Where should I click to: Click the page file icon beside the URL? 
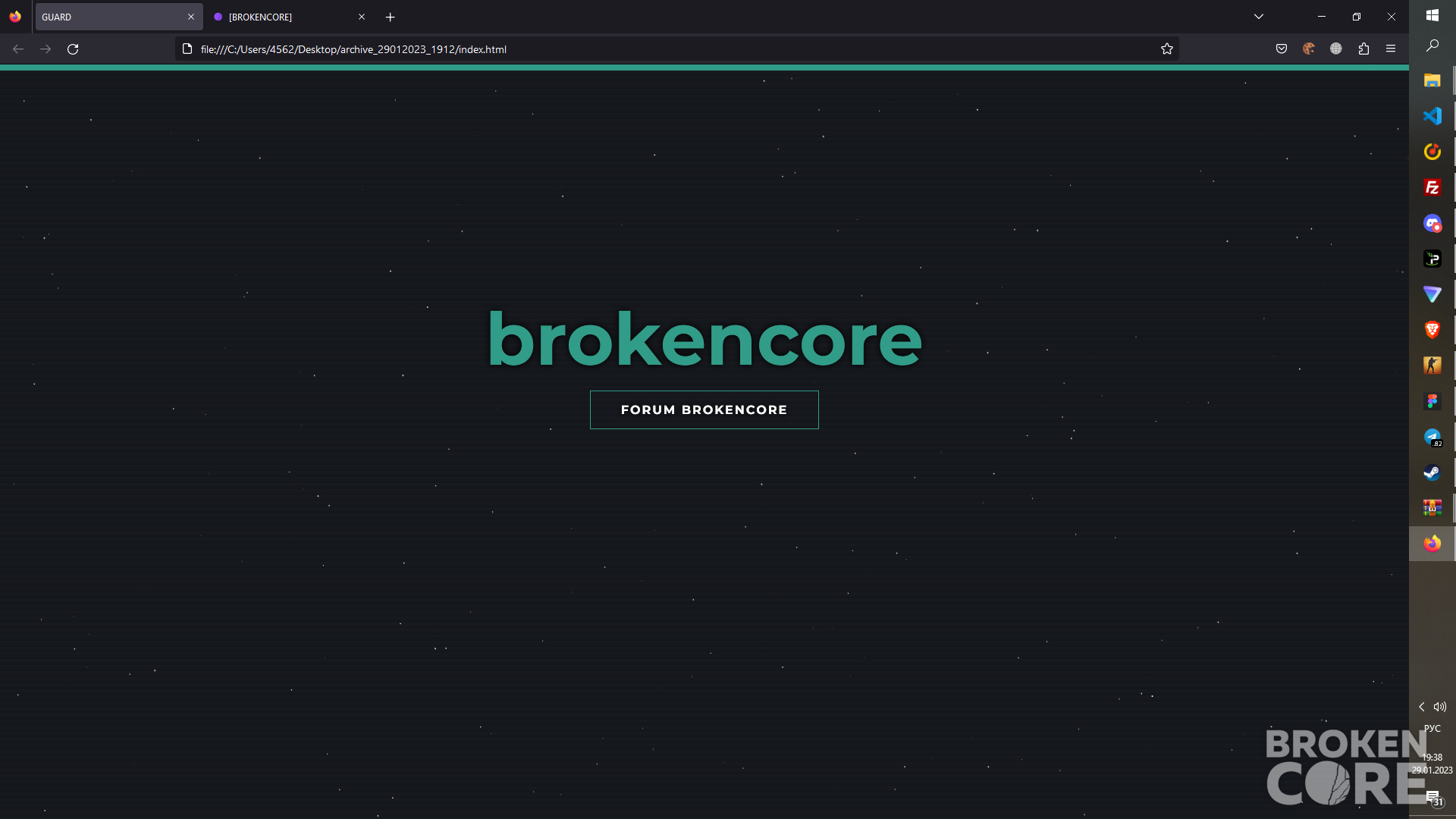coord(187,49)
